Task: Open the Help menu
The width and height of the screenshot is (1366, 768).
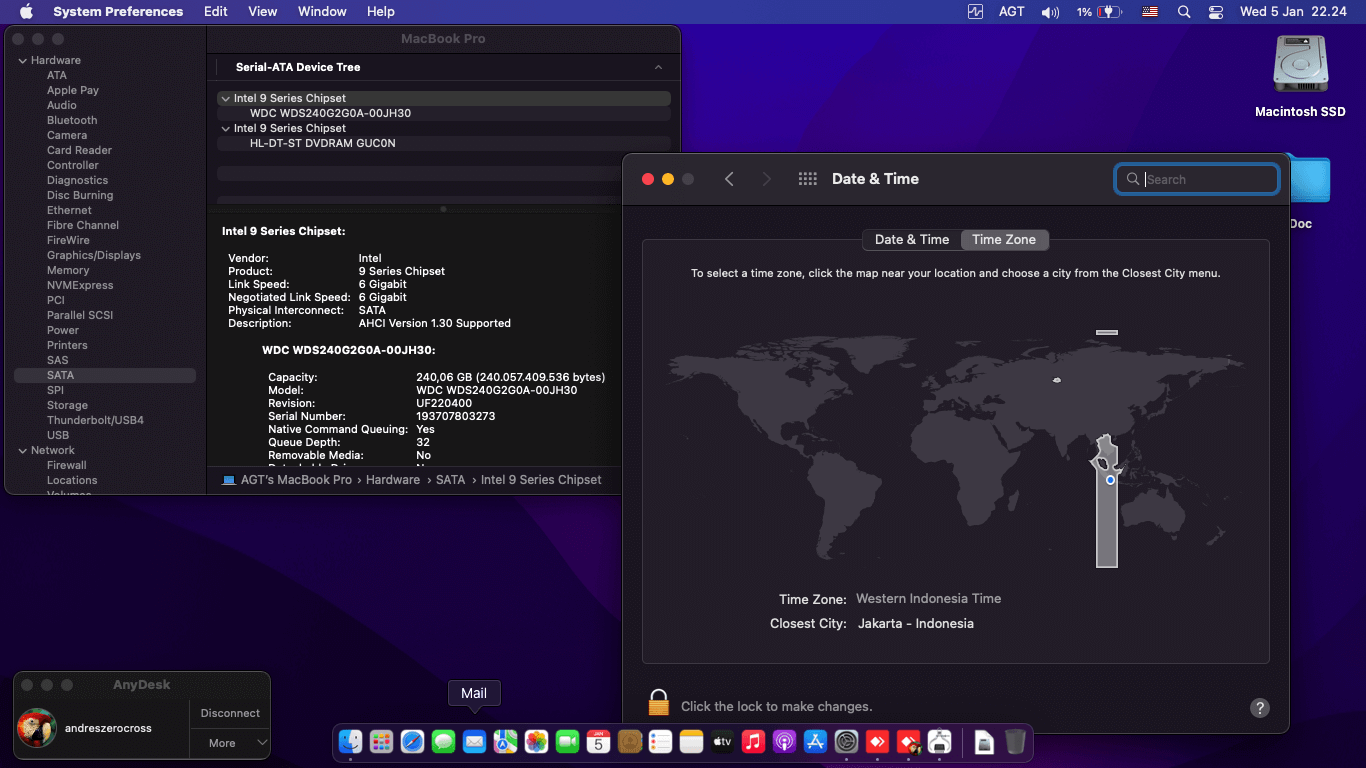Action: (381, 12)
